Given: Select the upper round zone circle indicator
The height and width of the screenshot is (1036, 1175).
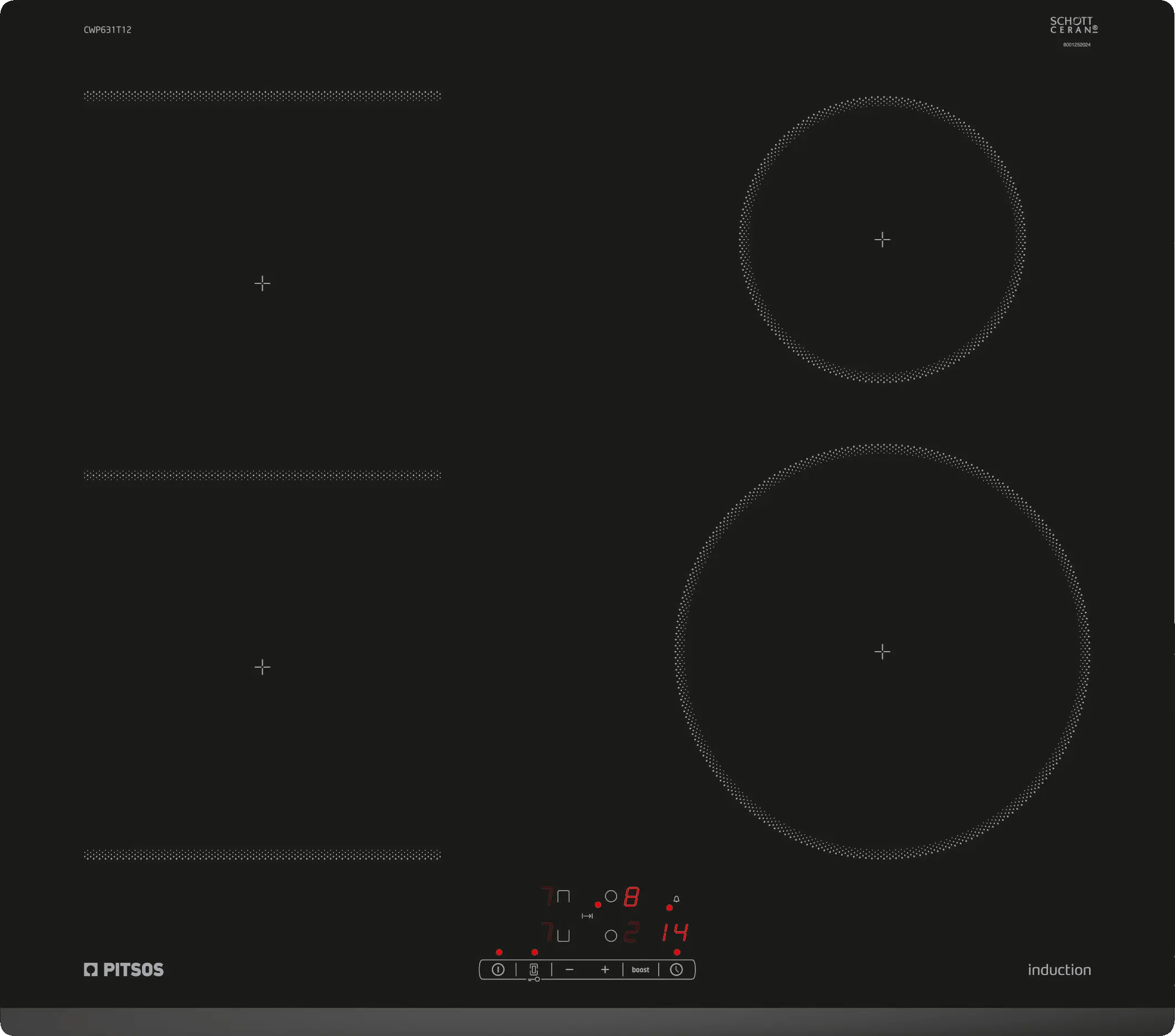Looking at the screenshot, I should coord(611,896).
